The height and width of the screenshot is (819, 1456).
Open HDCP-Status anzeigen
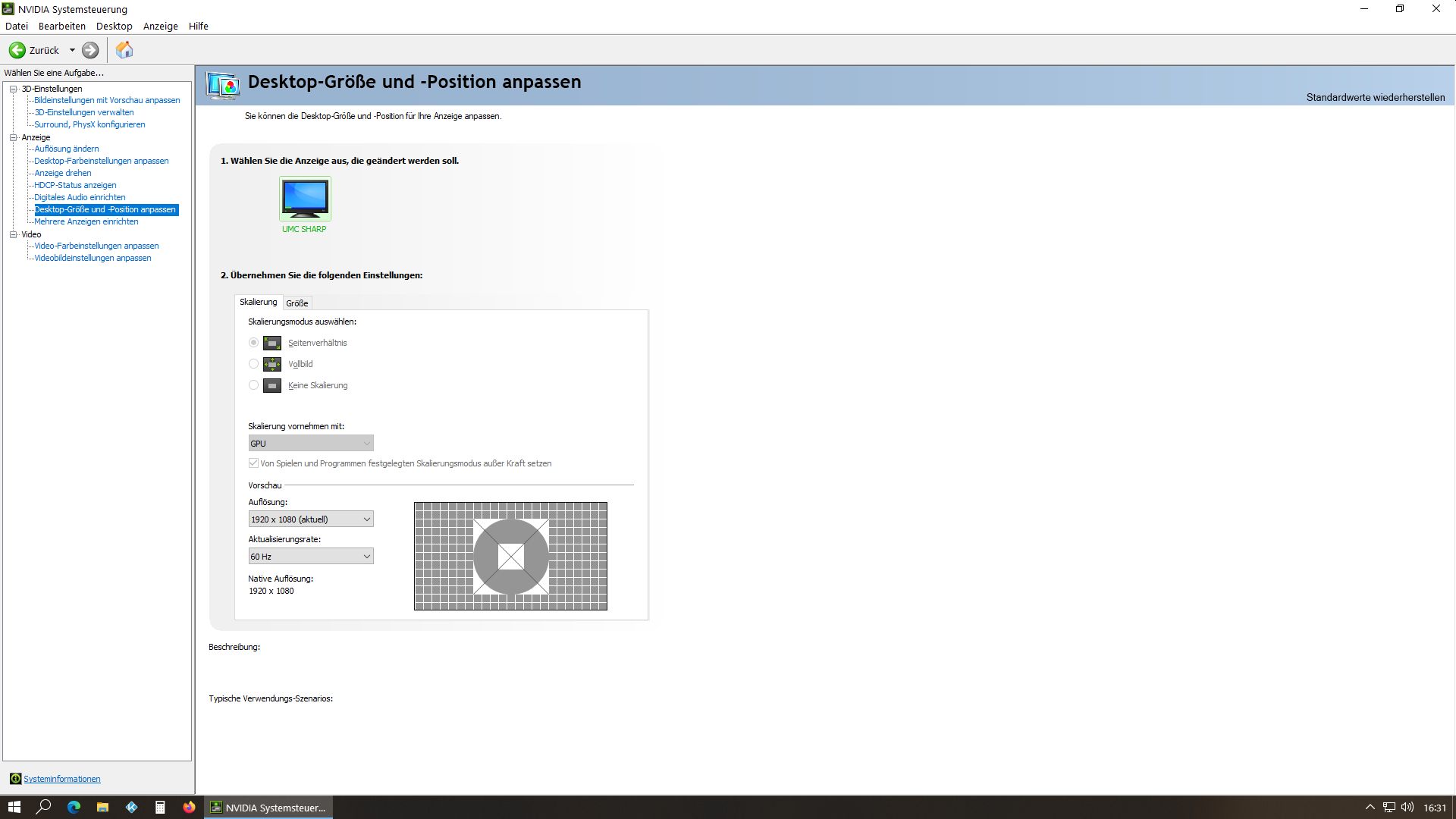coord(75,185)
